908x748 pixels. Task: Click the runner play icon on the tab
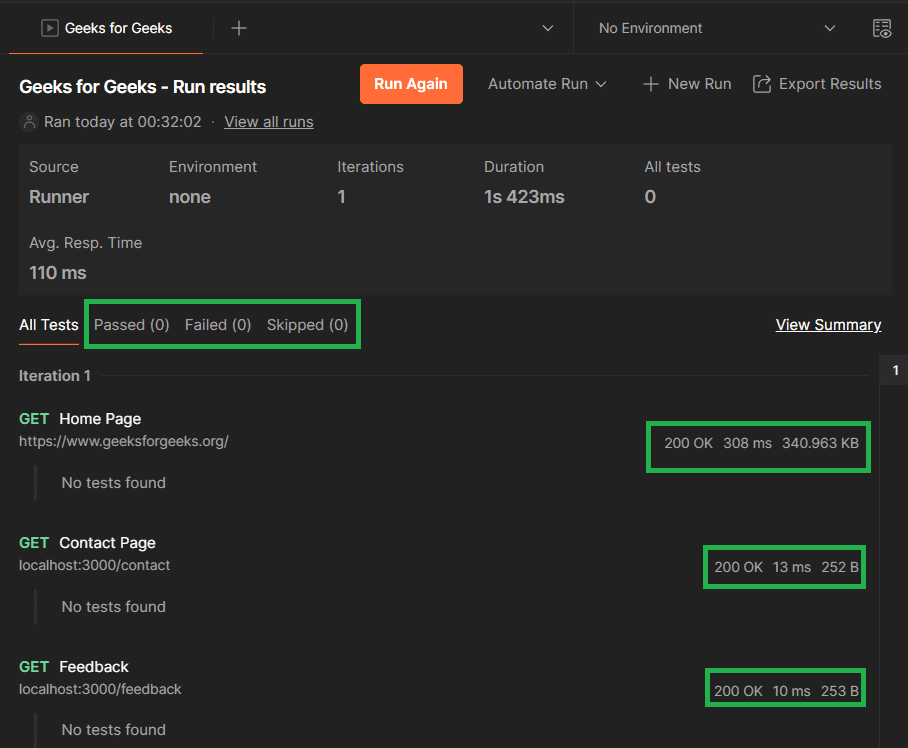pos(49,28)
